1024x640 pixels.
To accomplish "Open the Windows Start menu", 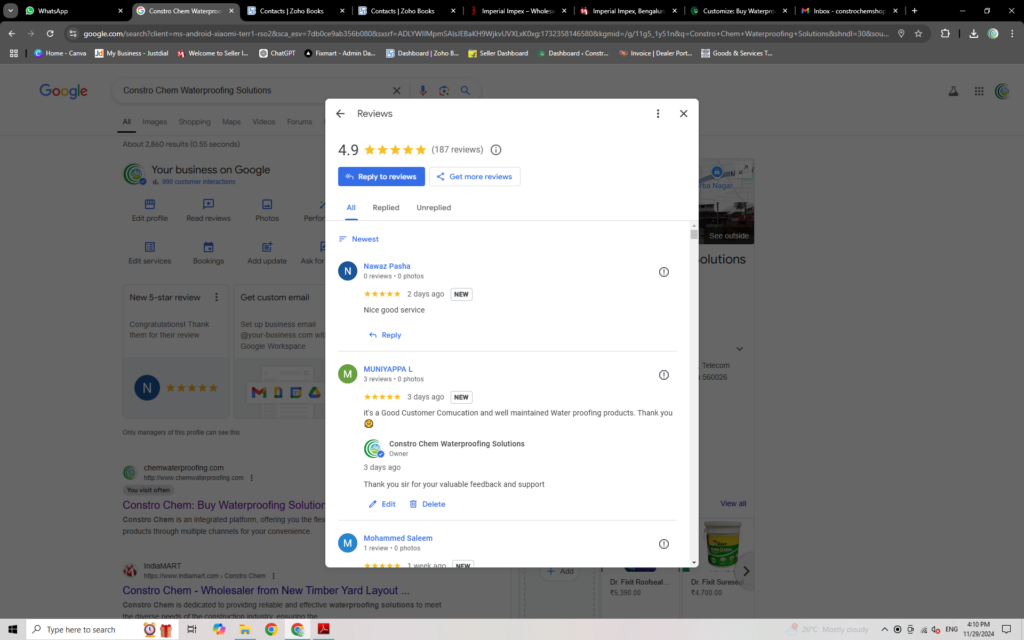I will tap(12, 630).
